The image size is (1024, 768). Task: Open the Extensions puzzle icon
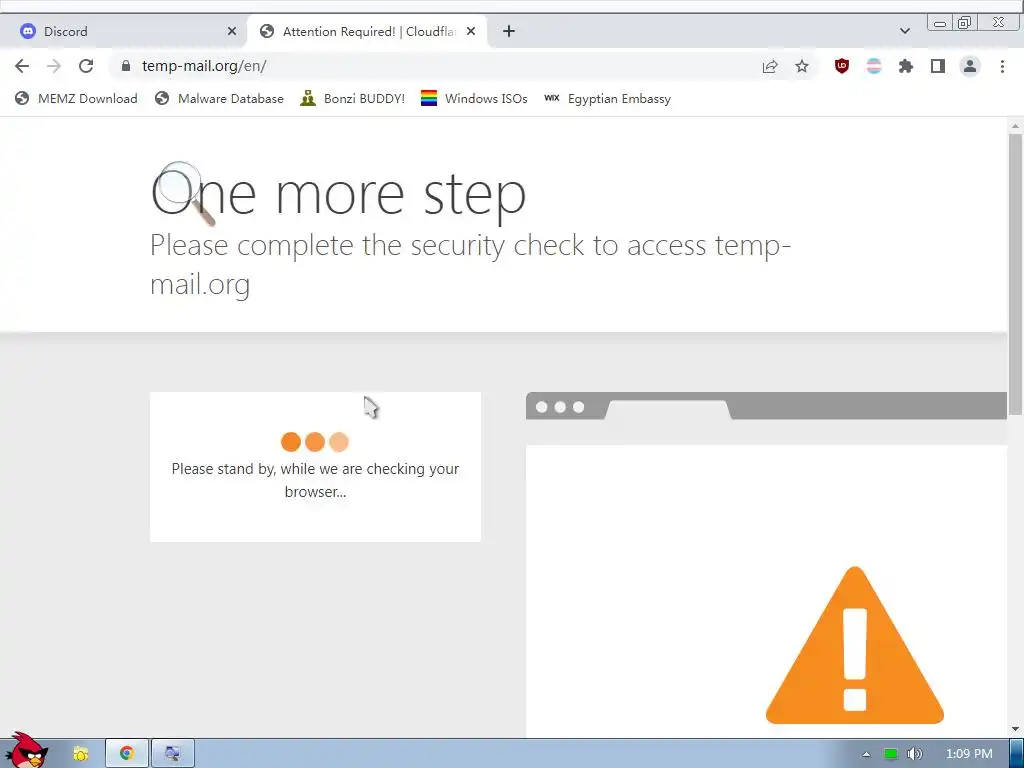point(906,66)
